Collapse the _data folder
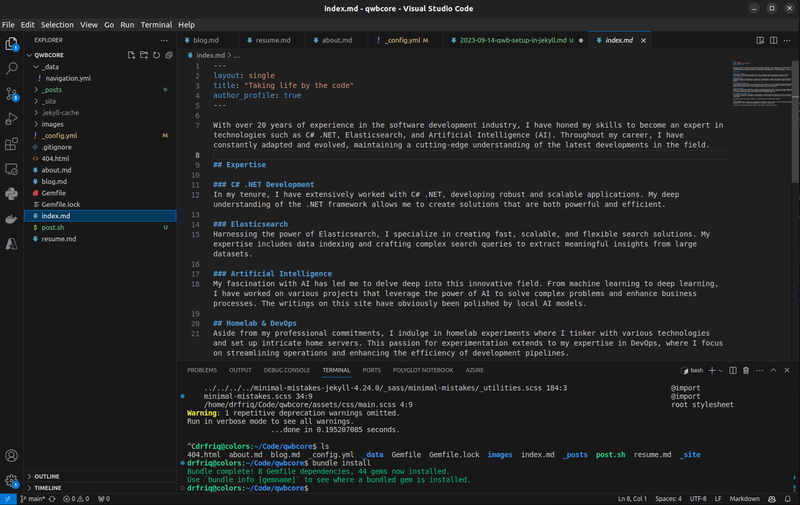 [36, 67]
